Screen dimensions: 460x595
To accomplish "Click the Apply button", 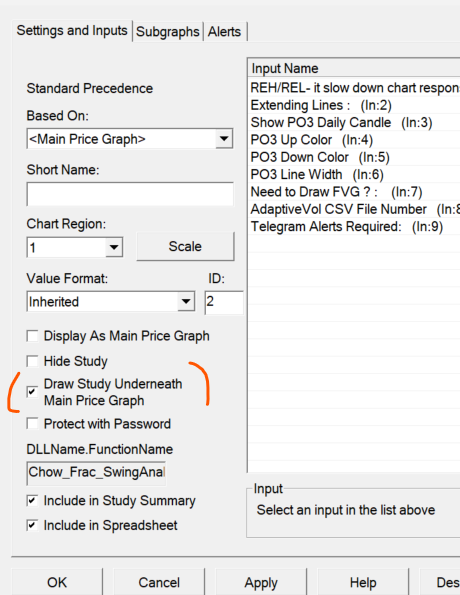I will point(261,582).
